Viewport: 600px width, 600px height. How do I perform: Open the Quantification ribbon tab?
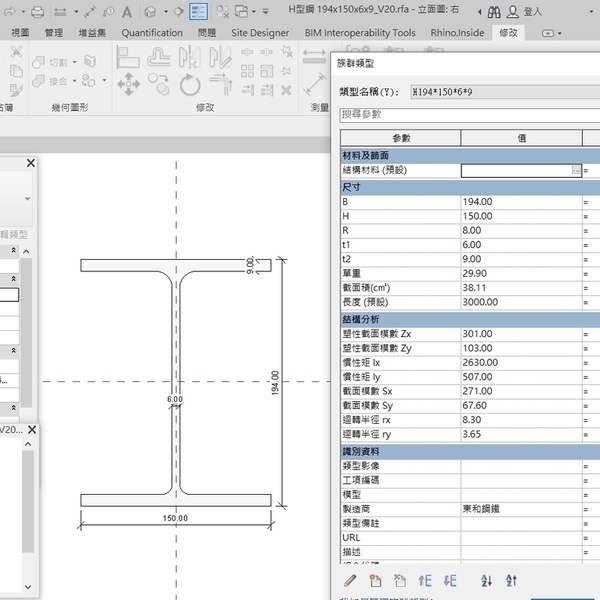point(152,32)
